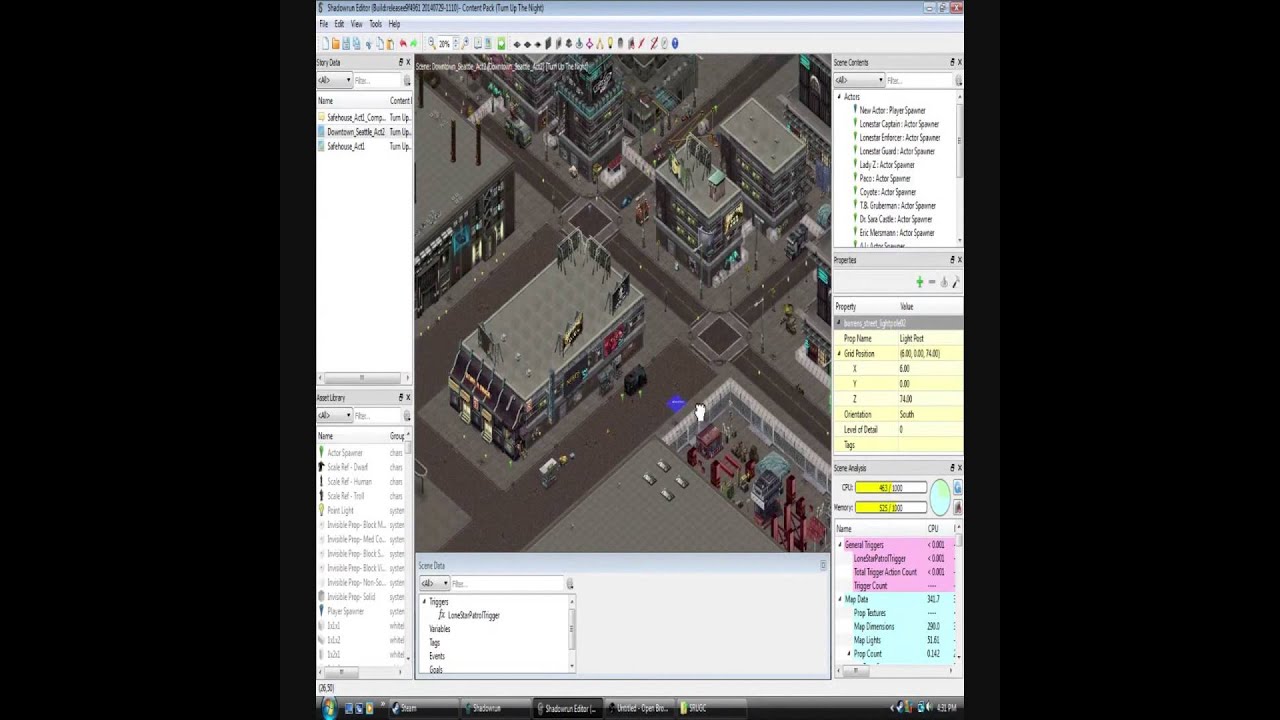
Task: Open the Tools menu
Action: coord(375,24)
